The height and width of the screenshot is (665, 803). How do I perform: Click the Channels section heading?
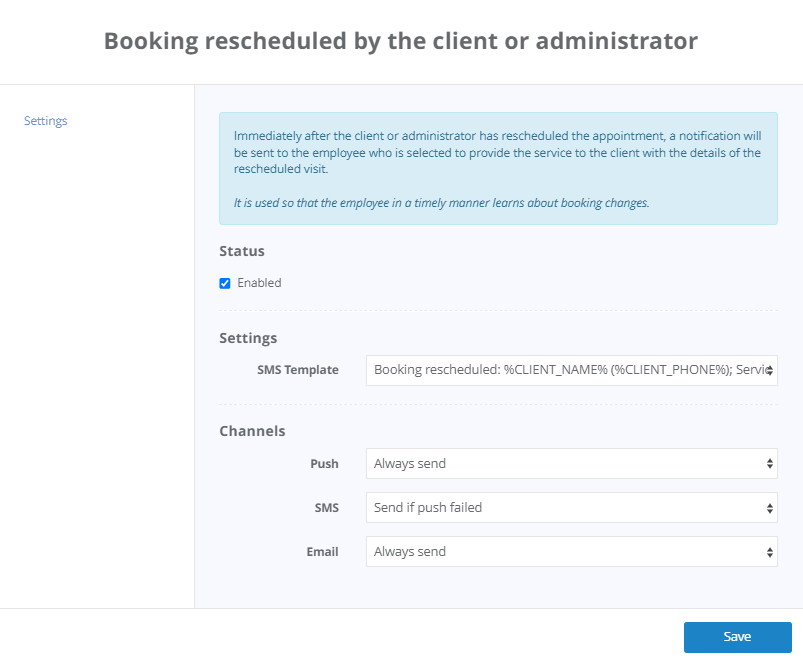point(252,431)
